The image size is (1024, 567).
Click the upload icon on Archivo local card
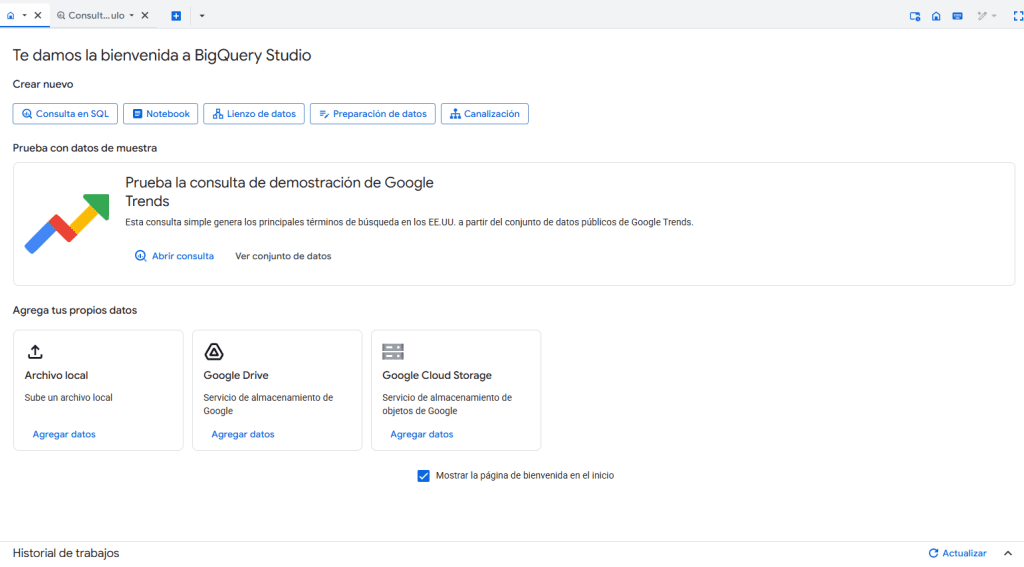click(x=35, y=351)
